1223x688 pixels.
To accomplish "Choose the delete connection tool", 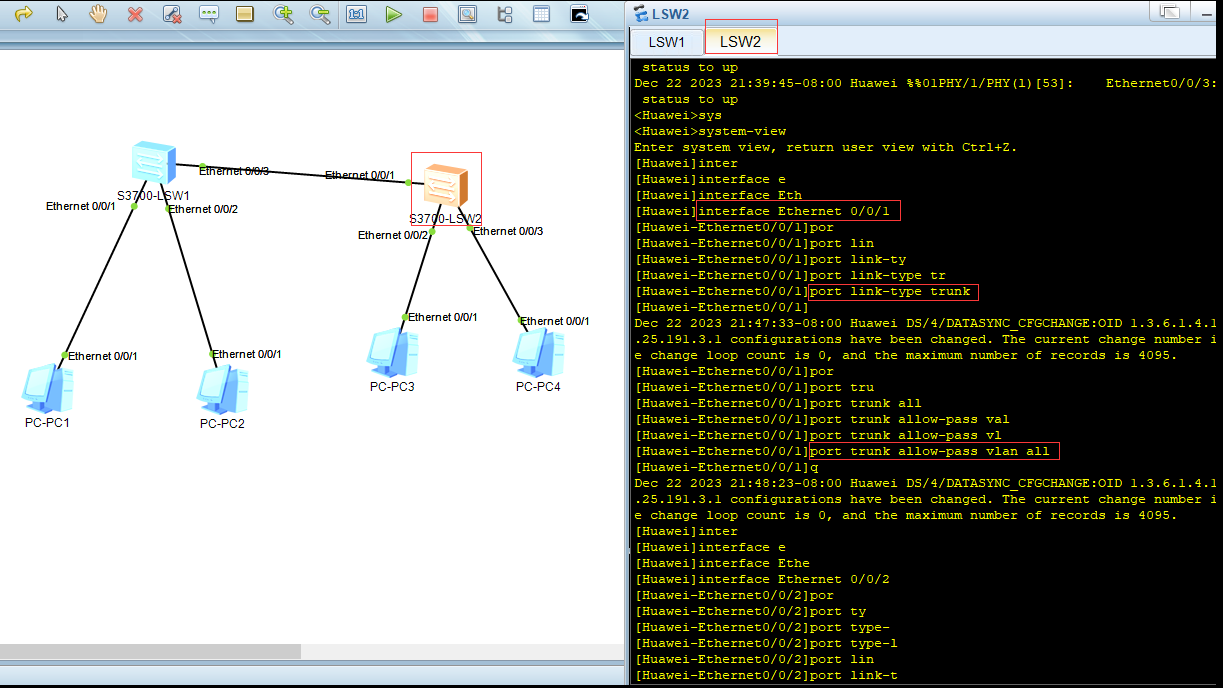I will point(172,14).
